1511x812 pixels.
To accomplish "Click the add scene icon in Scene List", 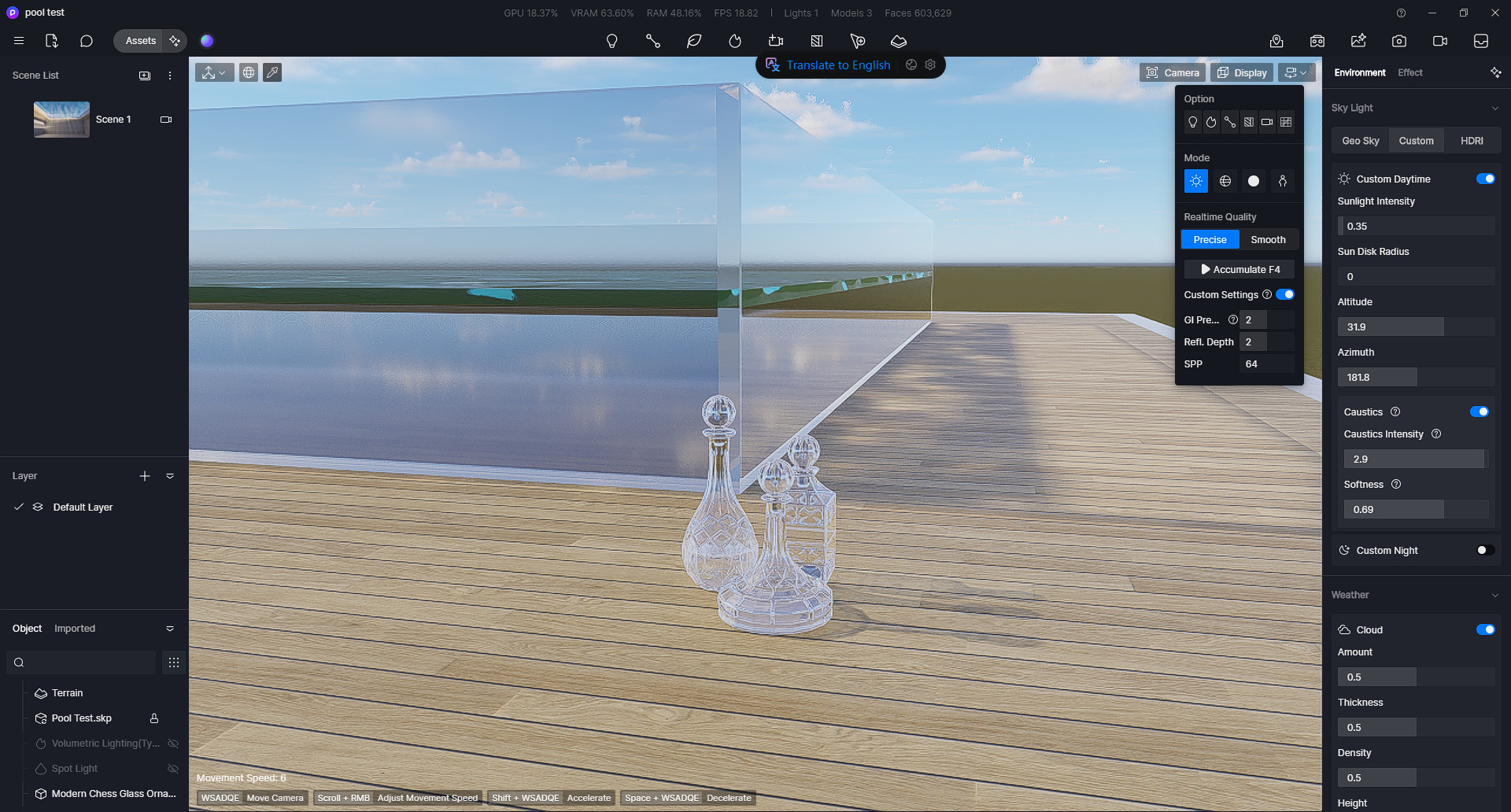I will tap(145, 76).
